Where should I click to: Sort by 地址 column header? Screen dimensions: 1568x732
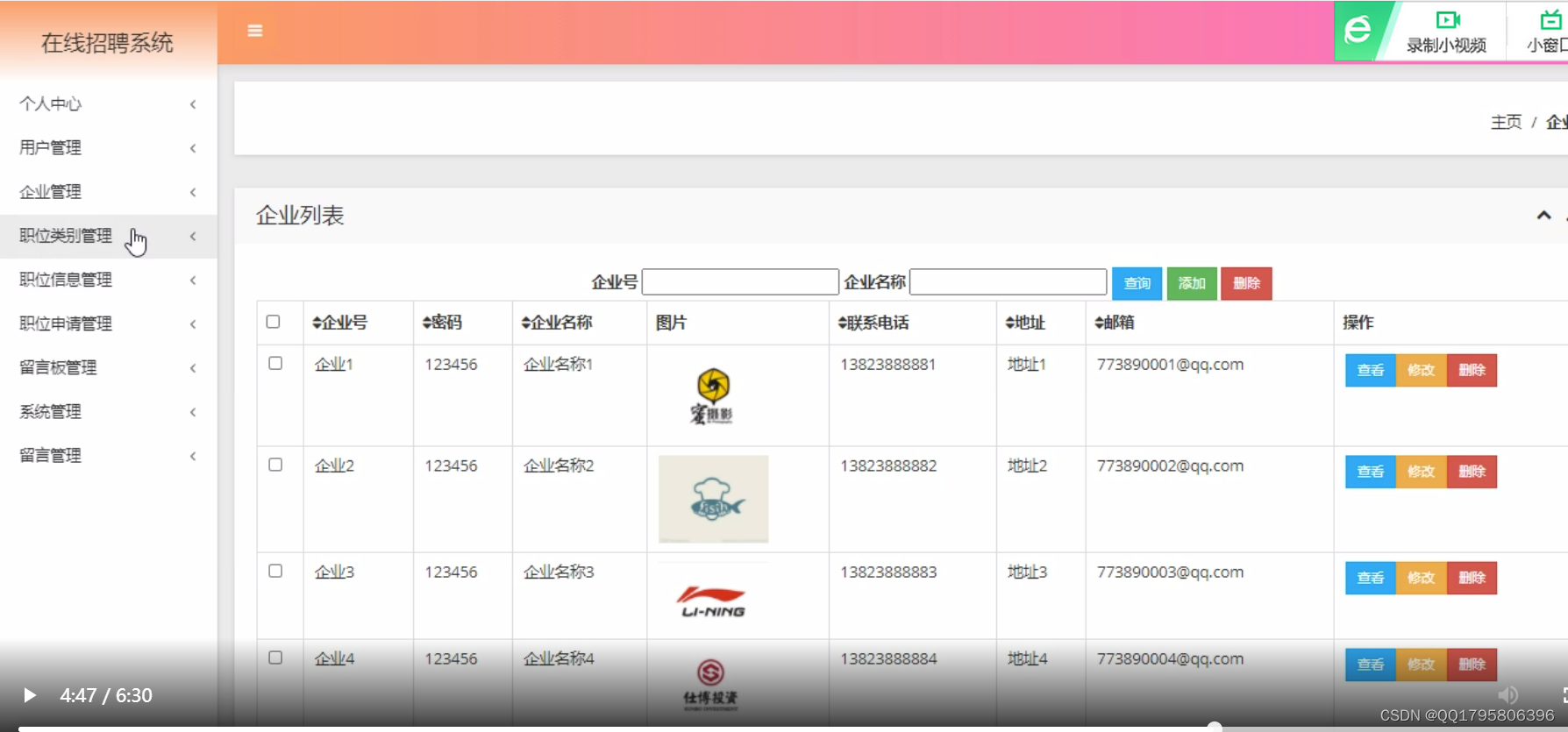[1025, 323]
